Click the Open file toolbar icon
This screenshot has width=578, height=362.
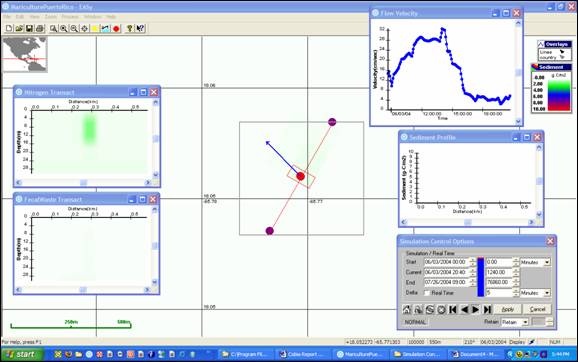(x=19, y=28)
